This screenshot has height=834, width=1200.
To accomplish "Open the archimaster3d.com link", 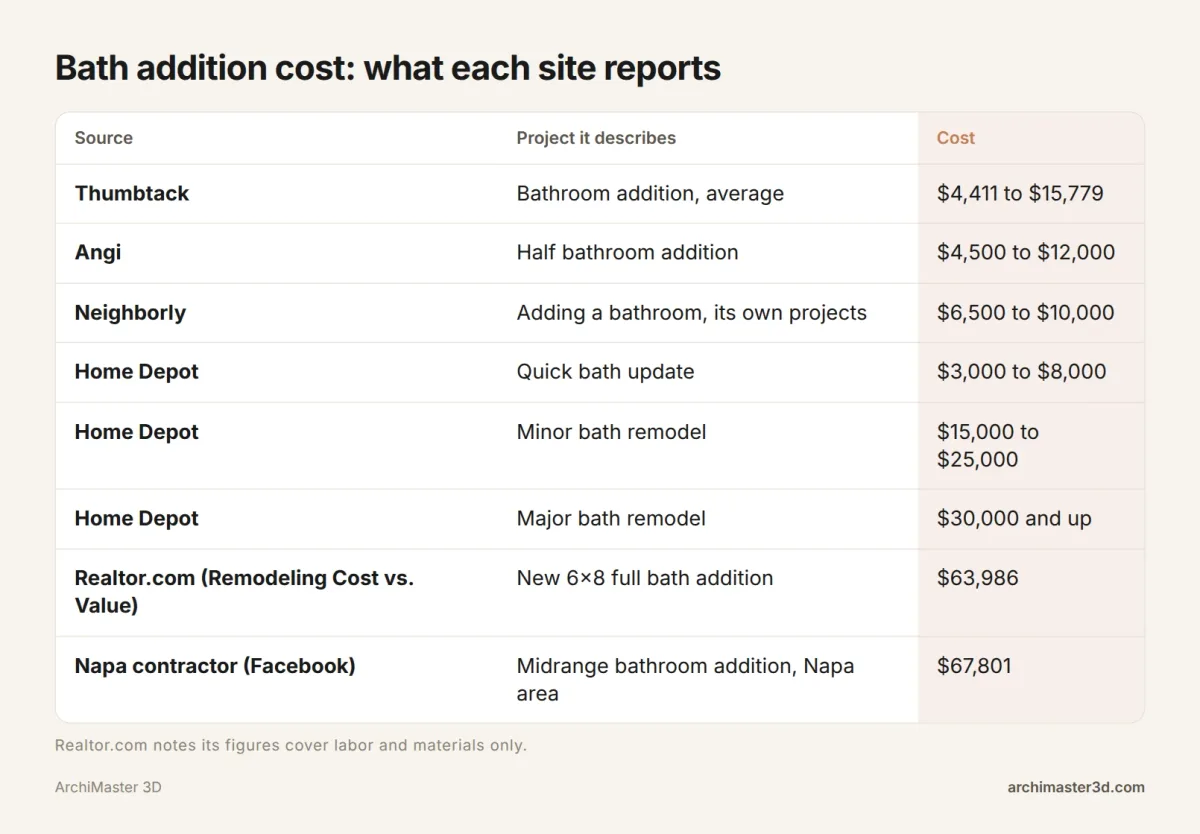I will coord(1076,787).
